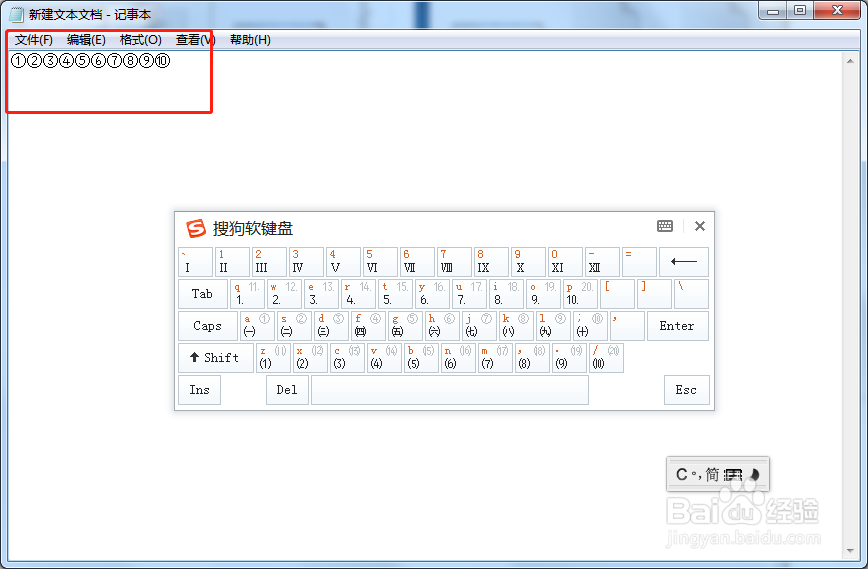Screen dimensions: 868x569
Task: Tap the 6 key showing Ⅶ
Action: click(417, 262)
